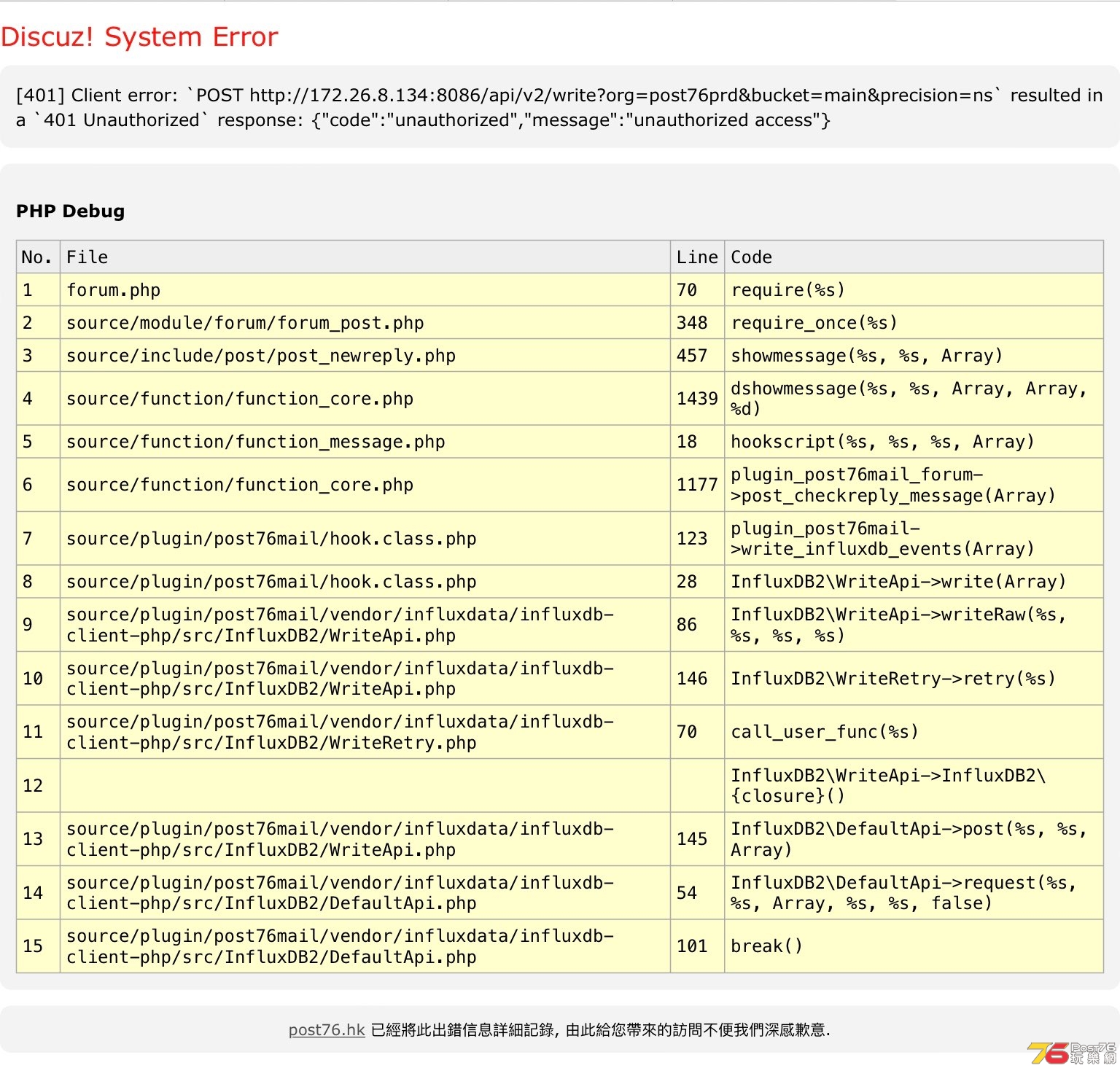Viewport: 1120px width, 1068px height.
Task: Click the 'dshowmessage' code cell
Action: pyautogui.click(x=914, y=398)
